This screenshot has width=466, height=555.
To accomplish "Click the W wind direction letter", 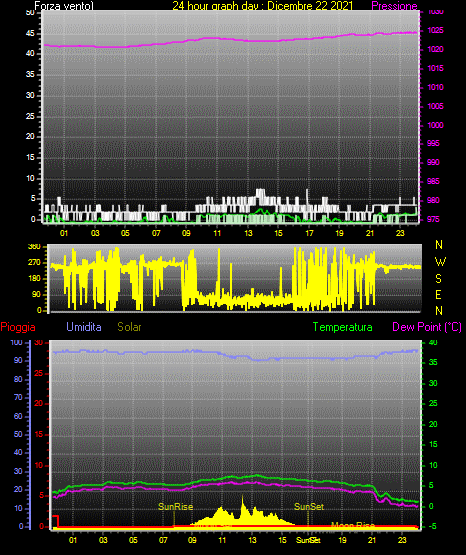I will tap(440, 262).
